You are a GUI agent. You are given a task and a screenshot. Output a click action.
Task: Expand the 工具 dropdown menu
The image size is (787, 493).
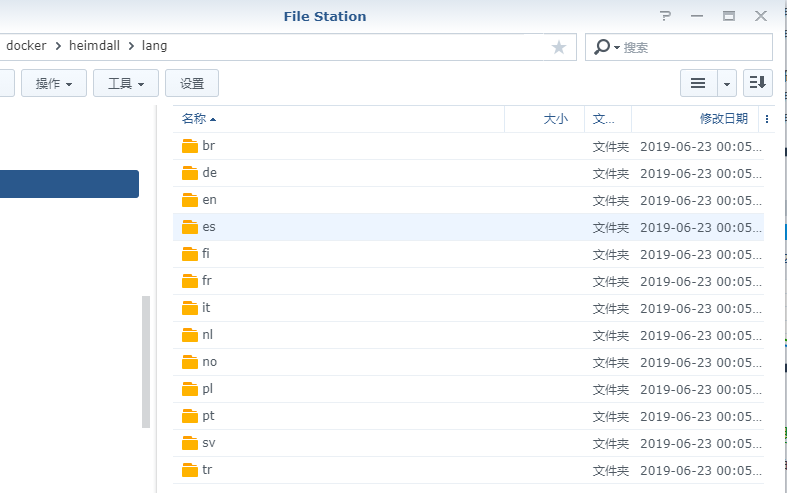pyautogui.click(x=126, y=83)
